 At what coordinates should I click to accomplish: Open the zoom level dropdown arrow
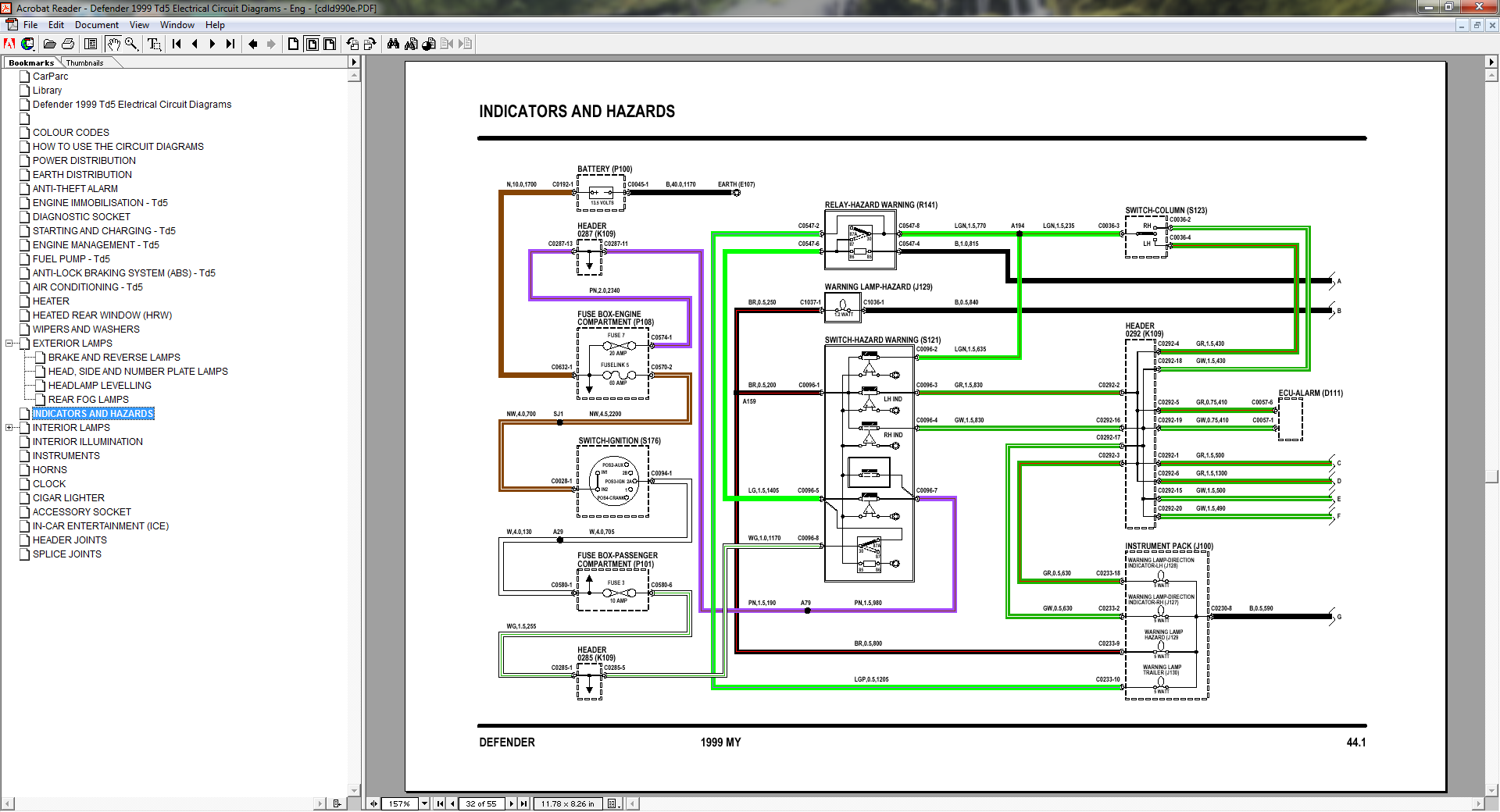(425, 803)
